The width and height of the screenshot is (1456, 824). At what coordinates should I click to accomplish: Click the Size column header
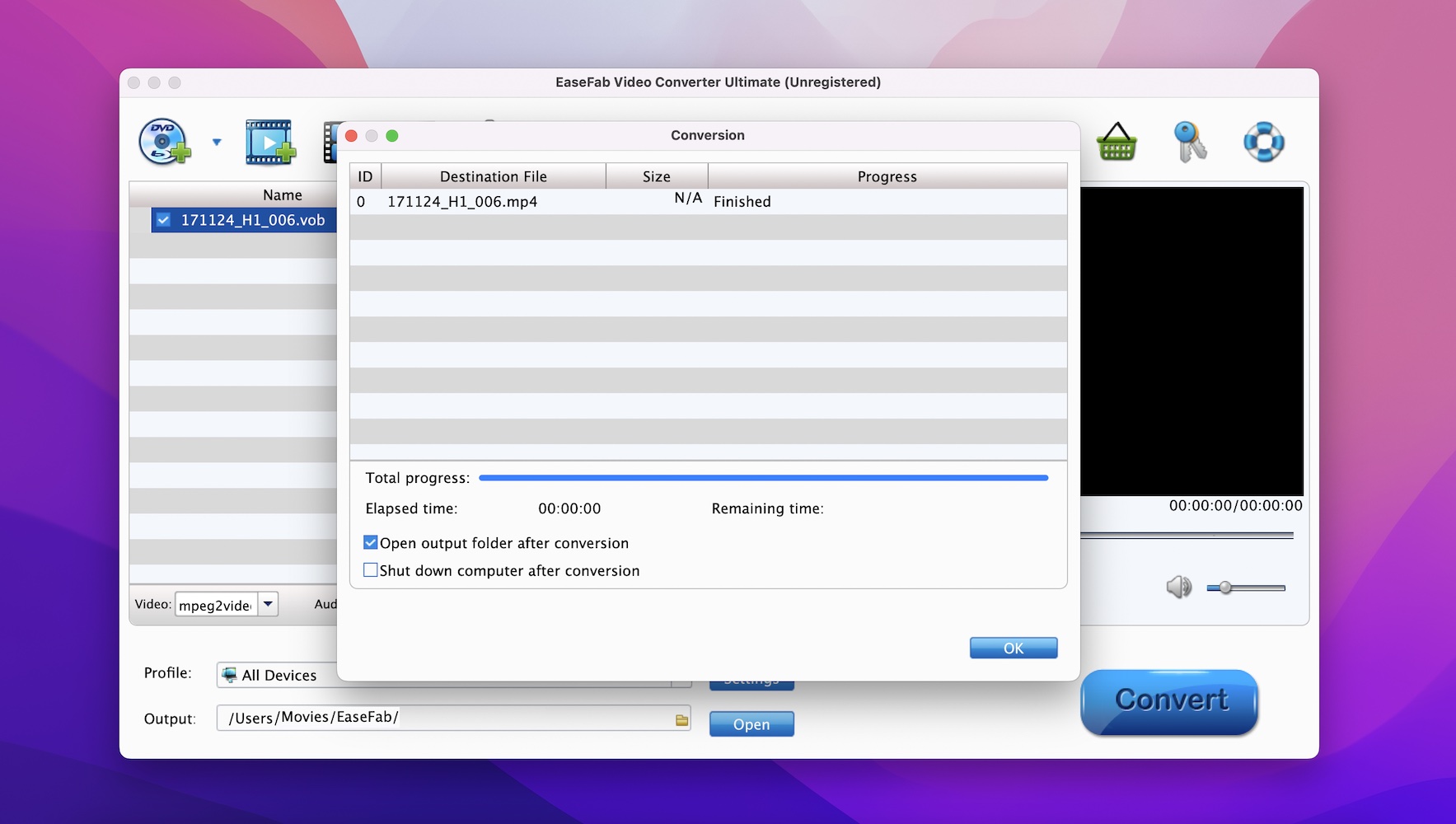point(657,176)
